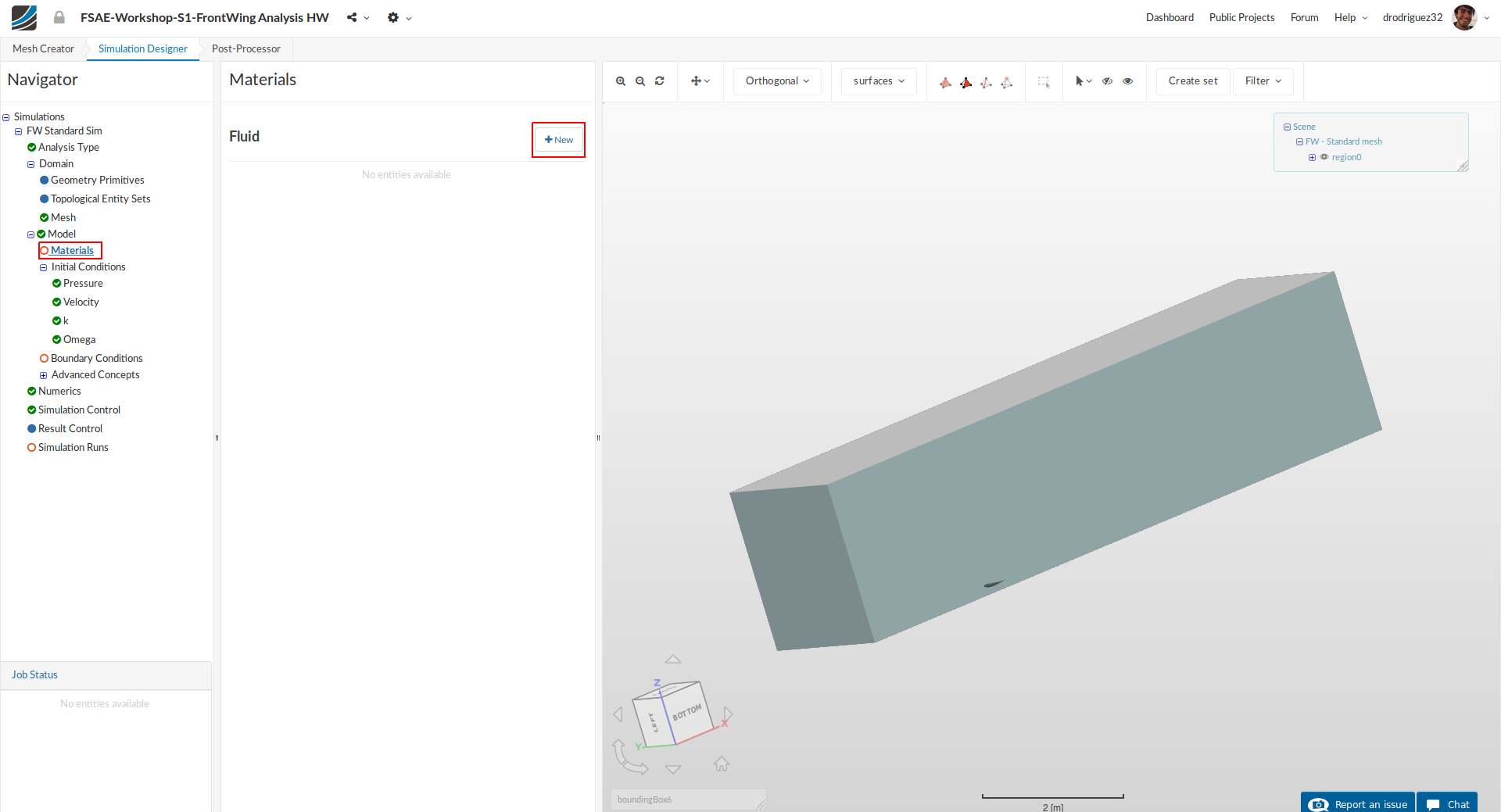
Task: Switch to the Mesh Creator tab
Action: click(43, 48)
